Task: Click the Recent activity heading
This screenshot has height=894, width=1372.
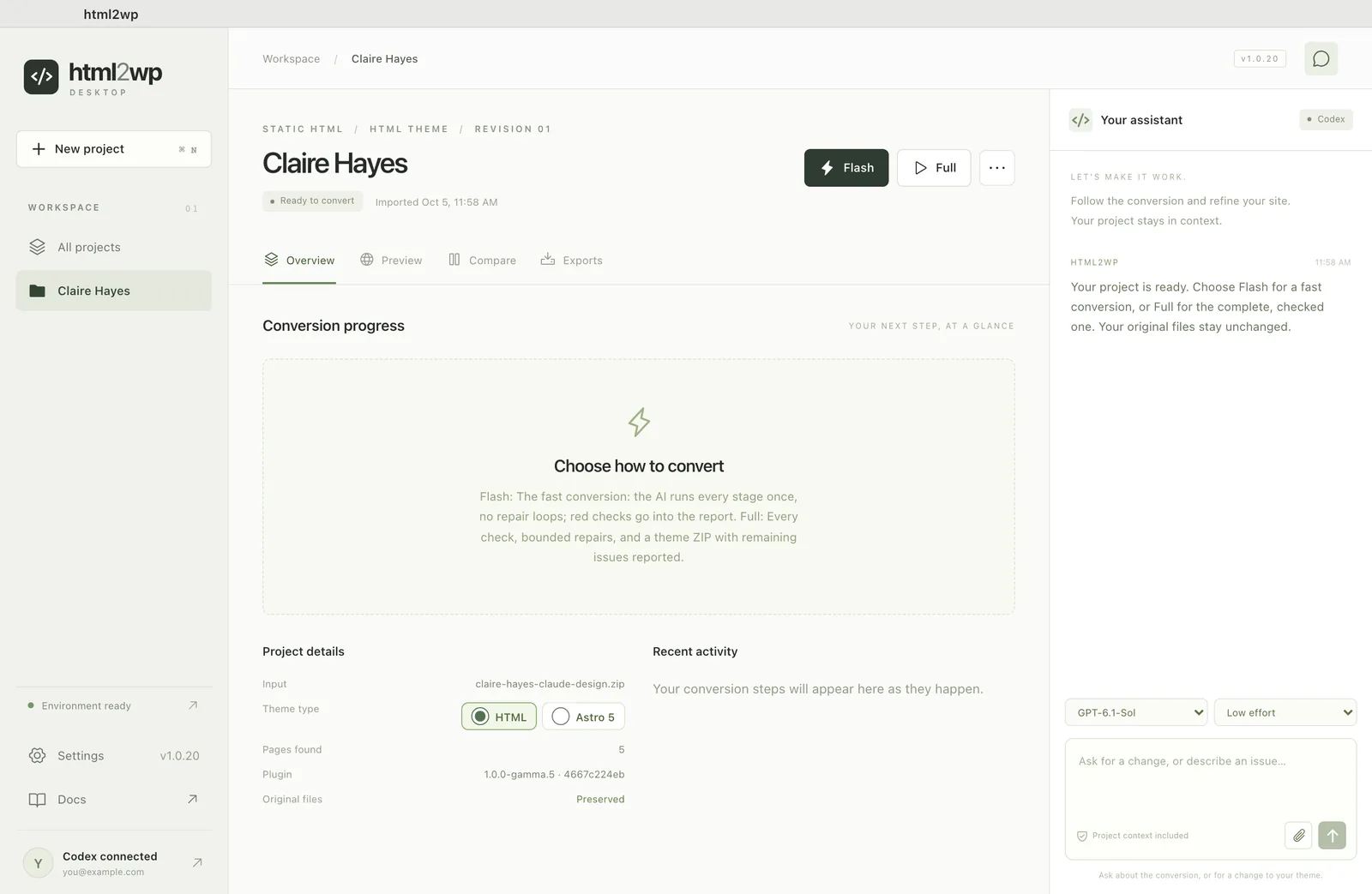Action: (x=695, y=651)
